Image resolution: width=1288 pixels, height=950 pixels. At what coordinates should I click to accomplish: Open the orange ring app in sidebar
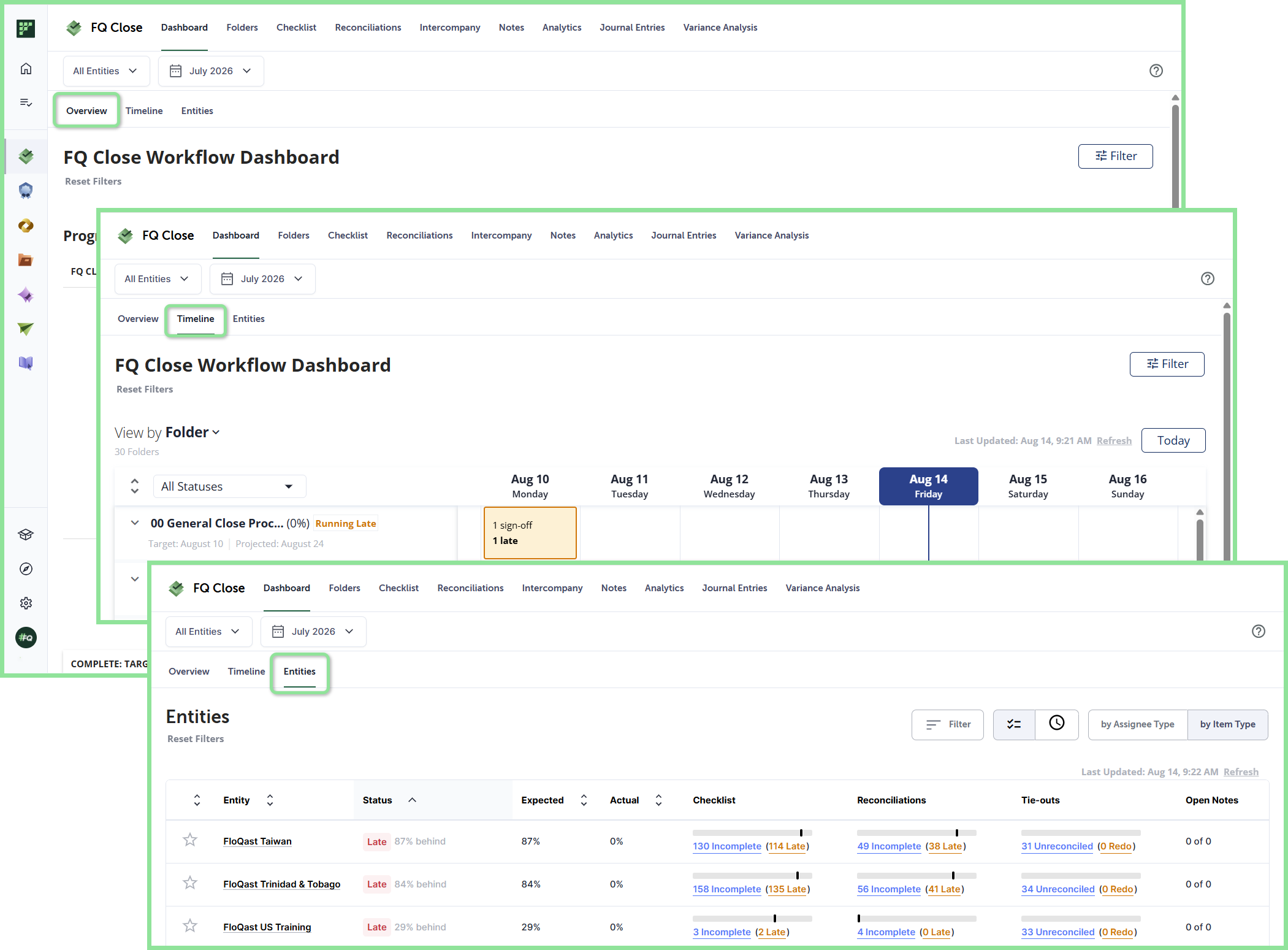click(x=26, y=226)
